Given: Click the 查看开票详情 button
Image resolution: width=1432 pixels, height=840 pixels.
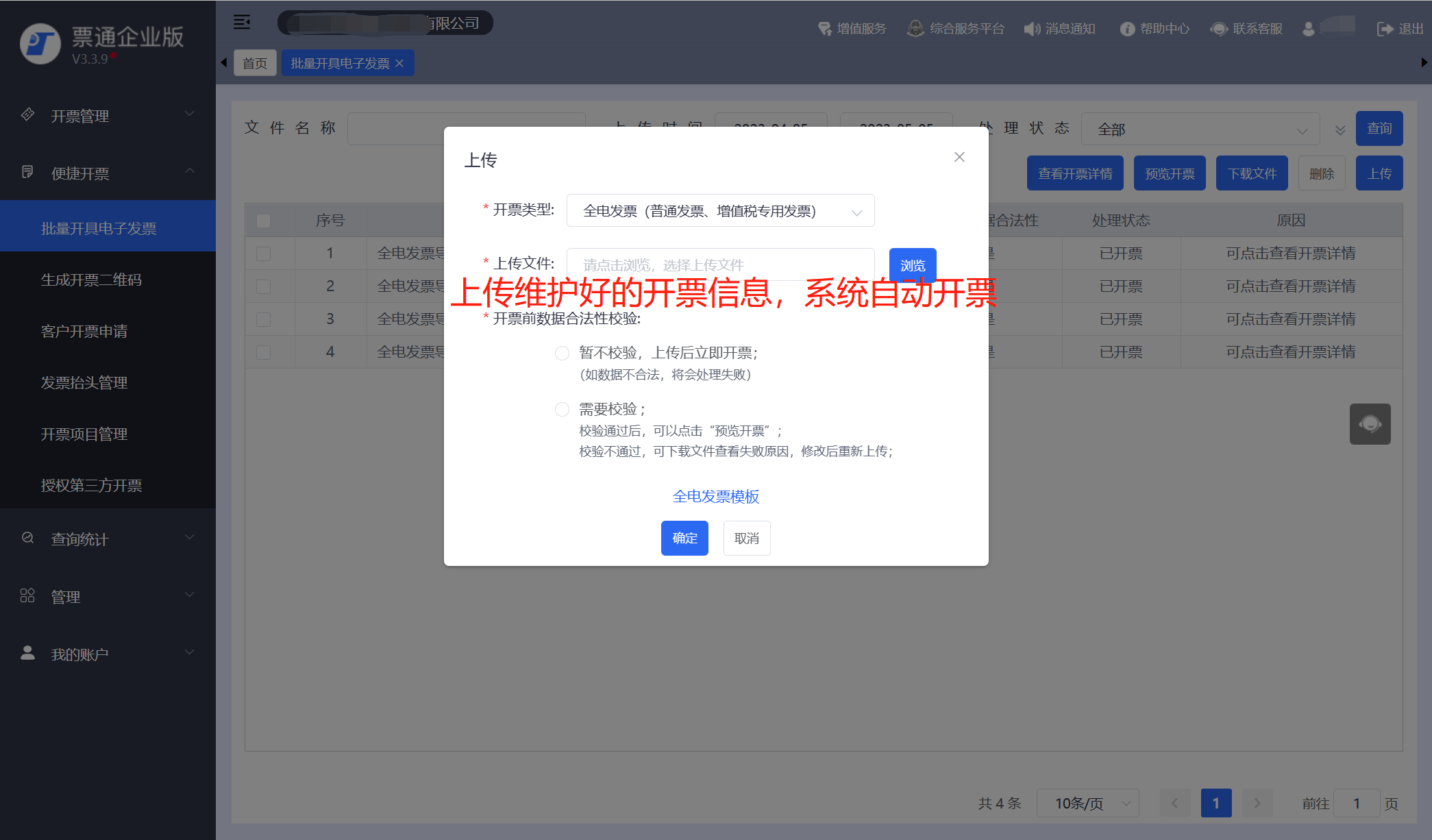Looking at the screenshot, I should [x=1075, y=173].
